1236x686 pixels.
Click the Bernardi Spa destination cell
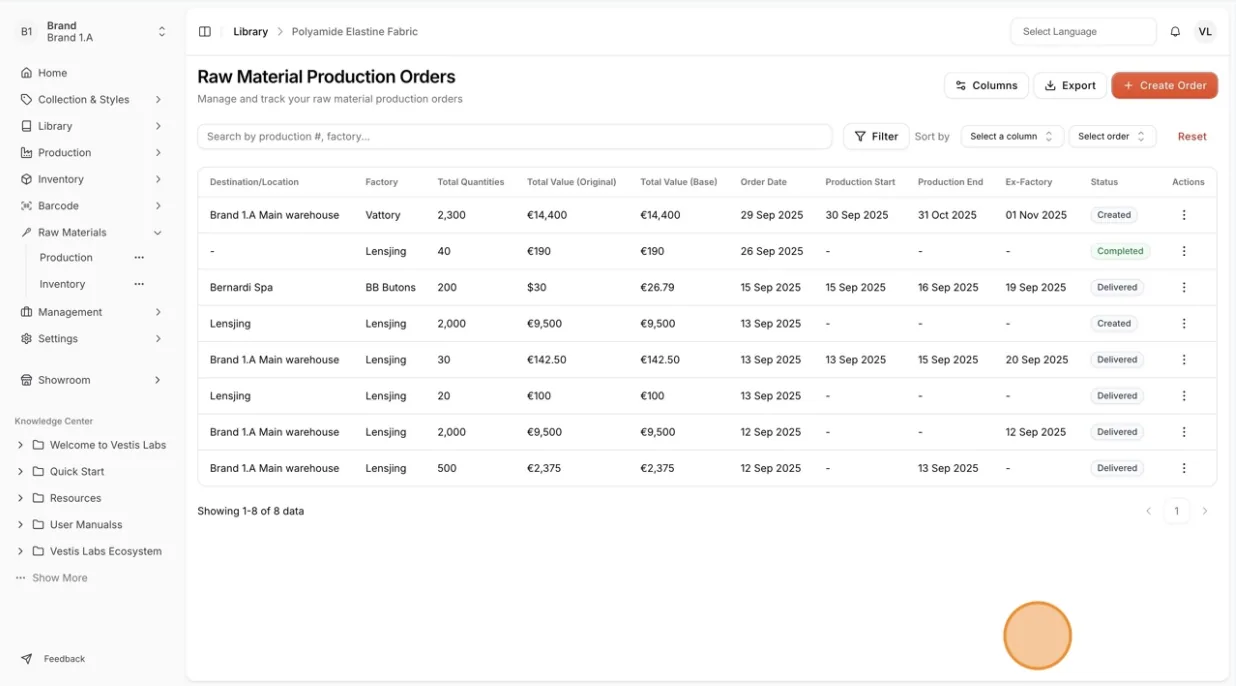tap(241, 287)
